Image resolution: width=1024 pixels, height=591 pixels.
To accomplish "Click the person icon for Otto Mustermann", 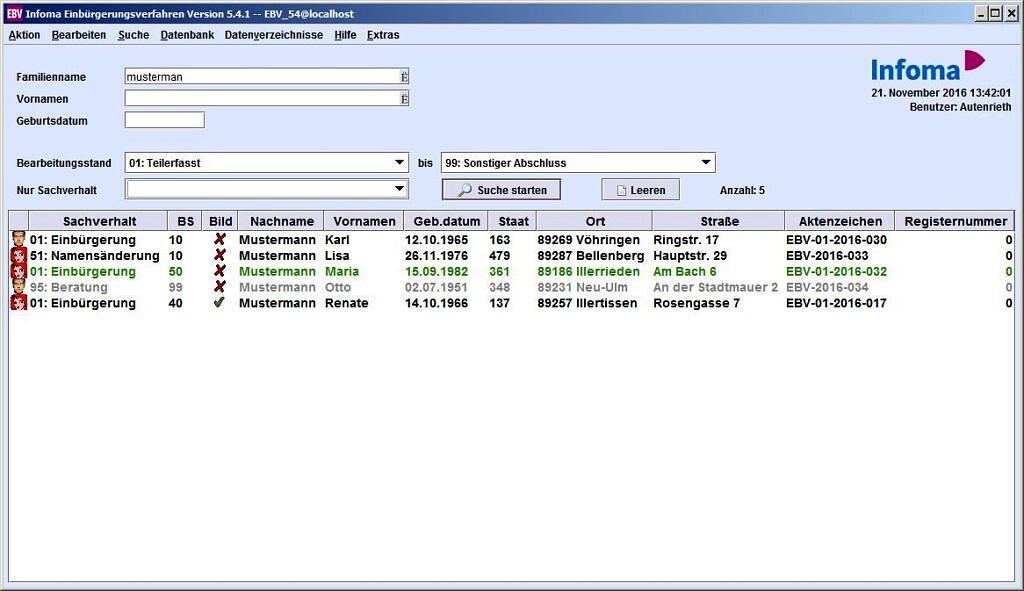I will [x=18, y=288].
